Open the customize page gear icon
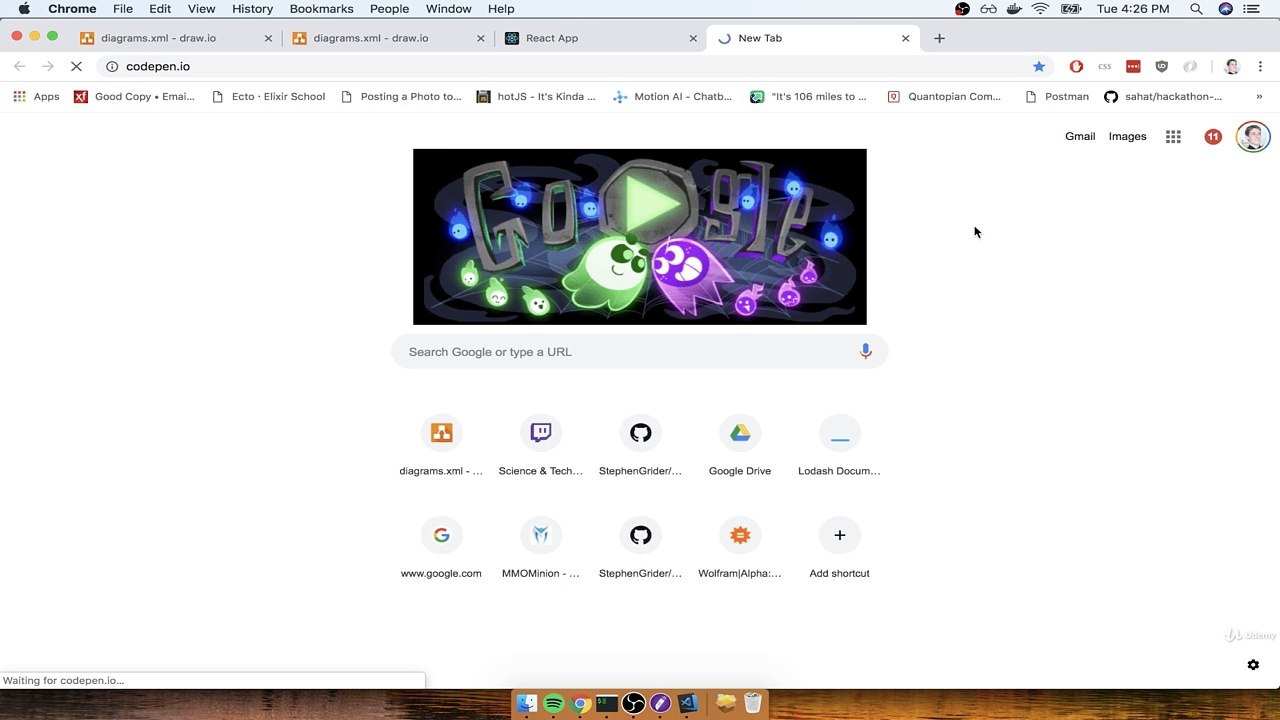The height and width of the screenshot is (720, 1280). 1253,665
